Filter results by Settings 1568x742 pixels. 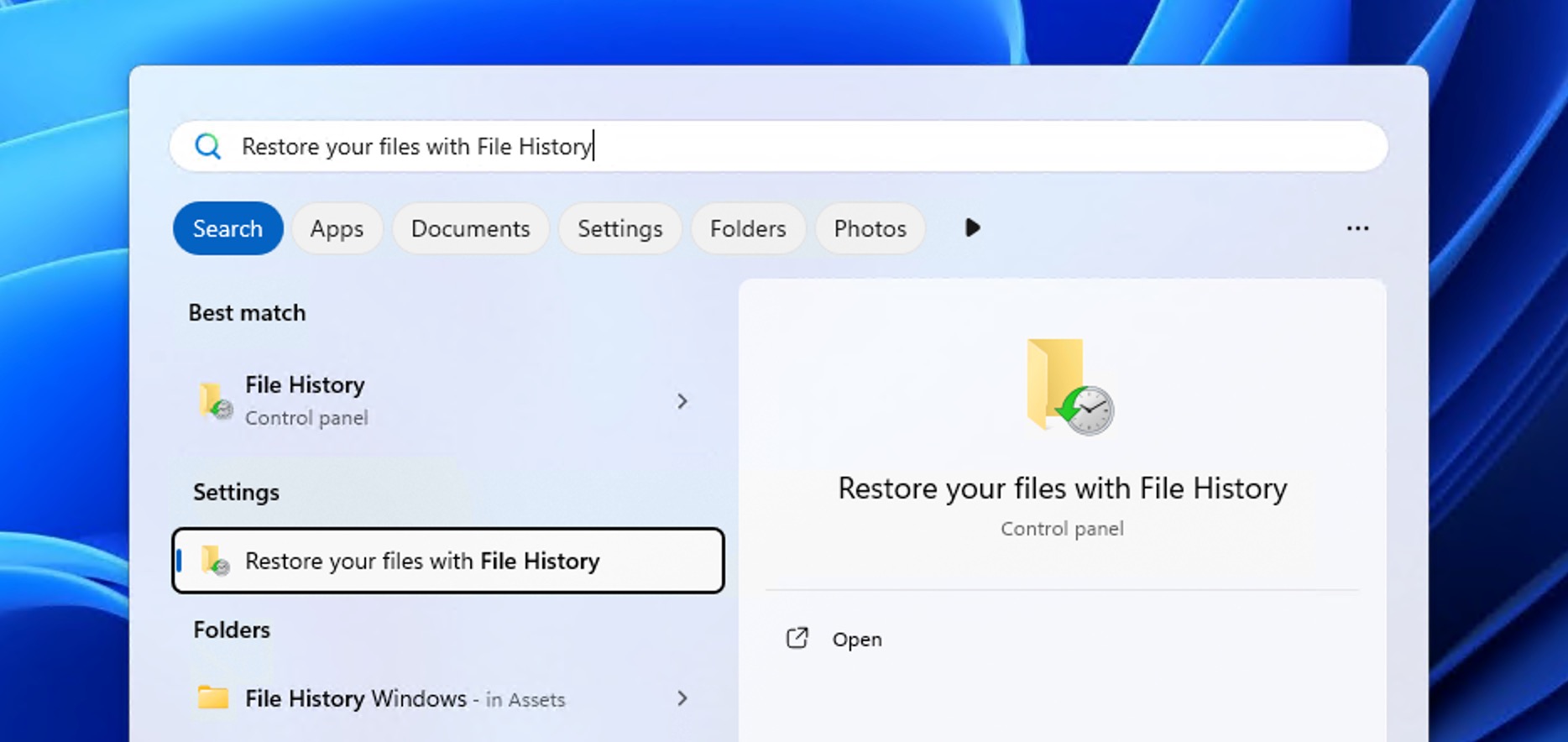(619, 228)
